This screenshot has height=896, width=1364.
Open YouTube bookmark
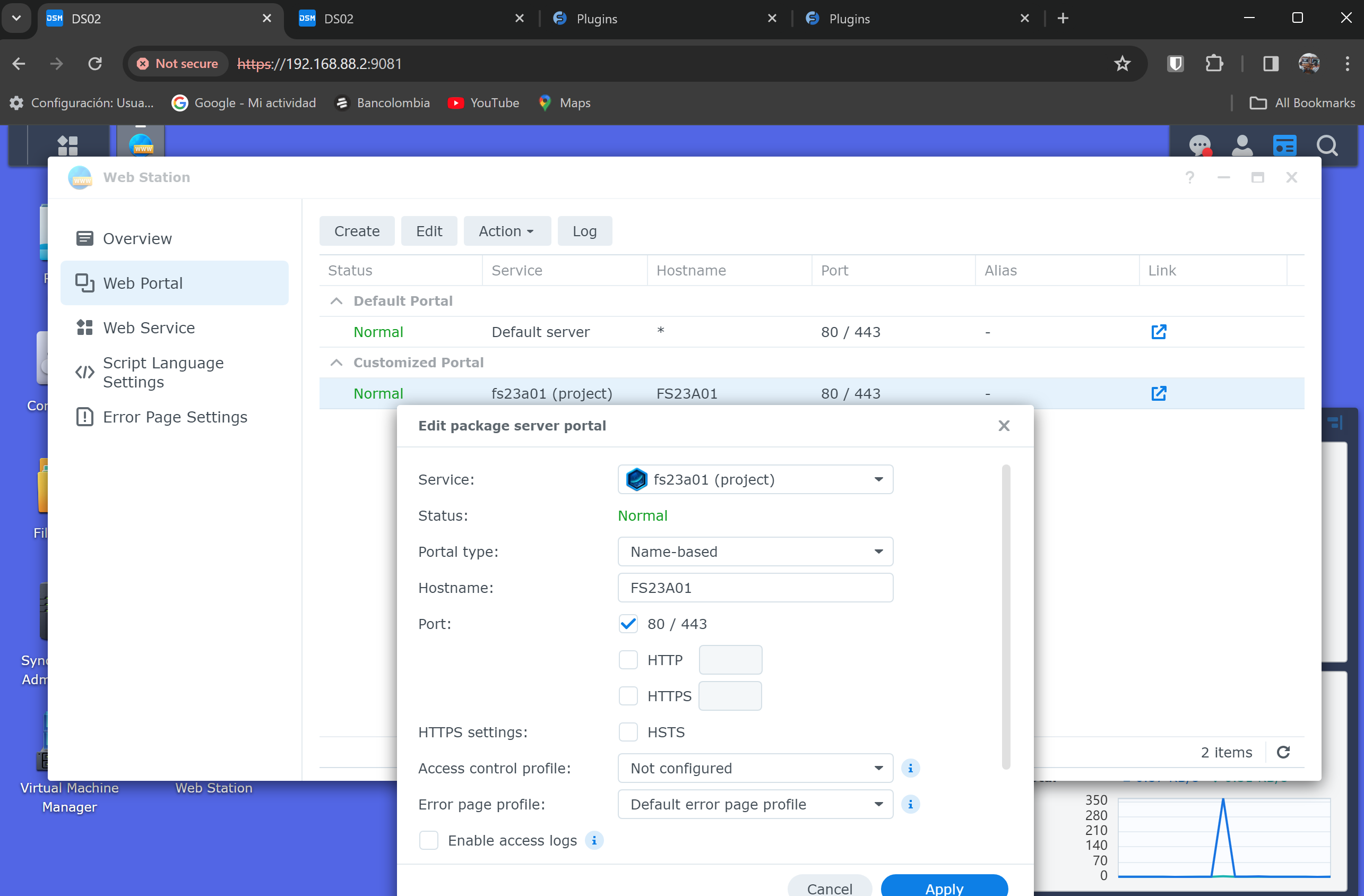483,103
